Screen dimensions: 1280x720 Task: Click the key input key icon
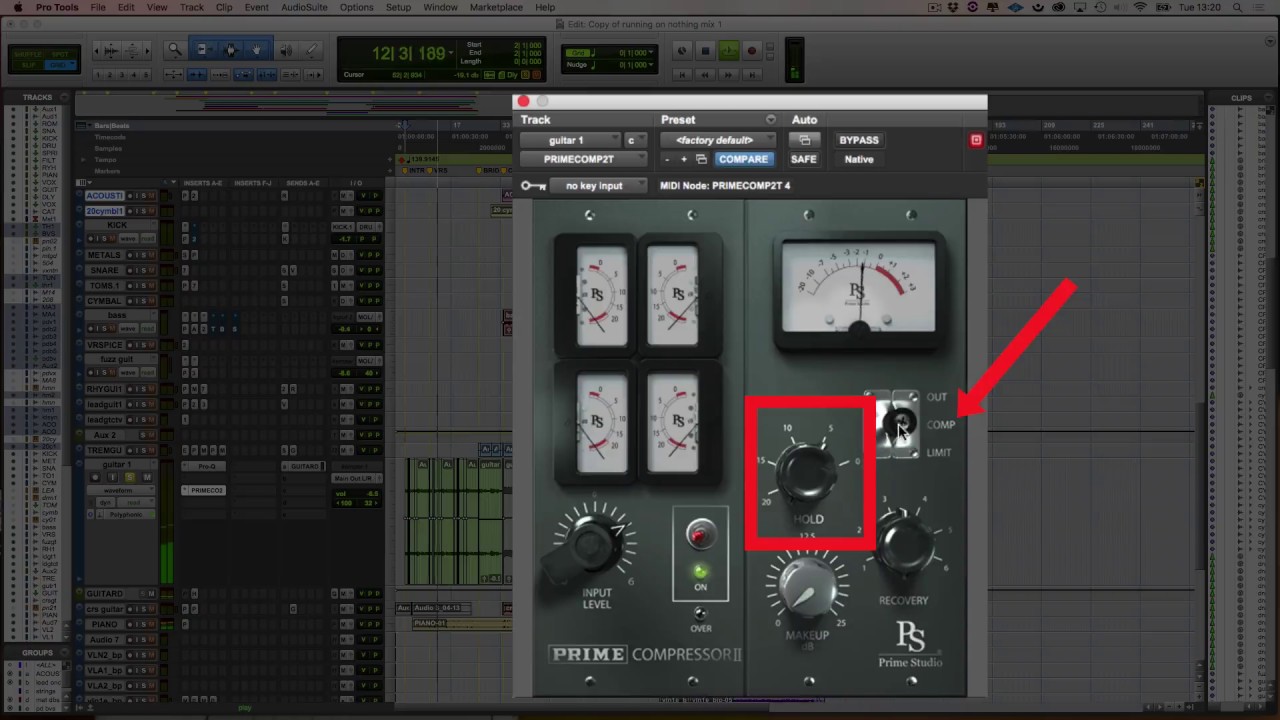tap(533, 186)
